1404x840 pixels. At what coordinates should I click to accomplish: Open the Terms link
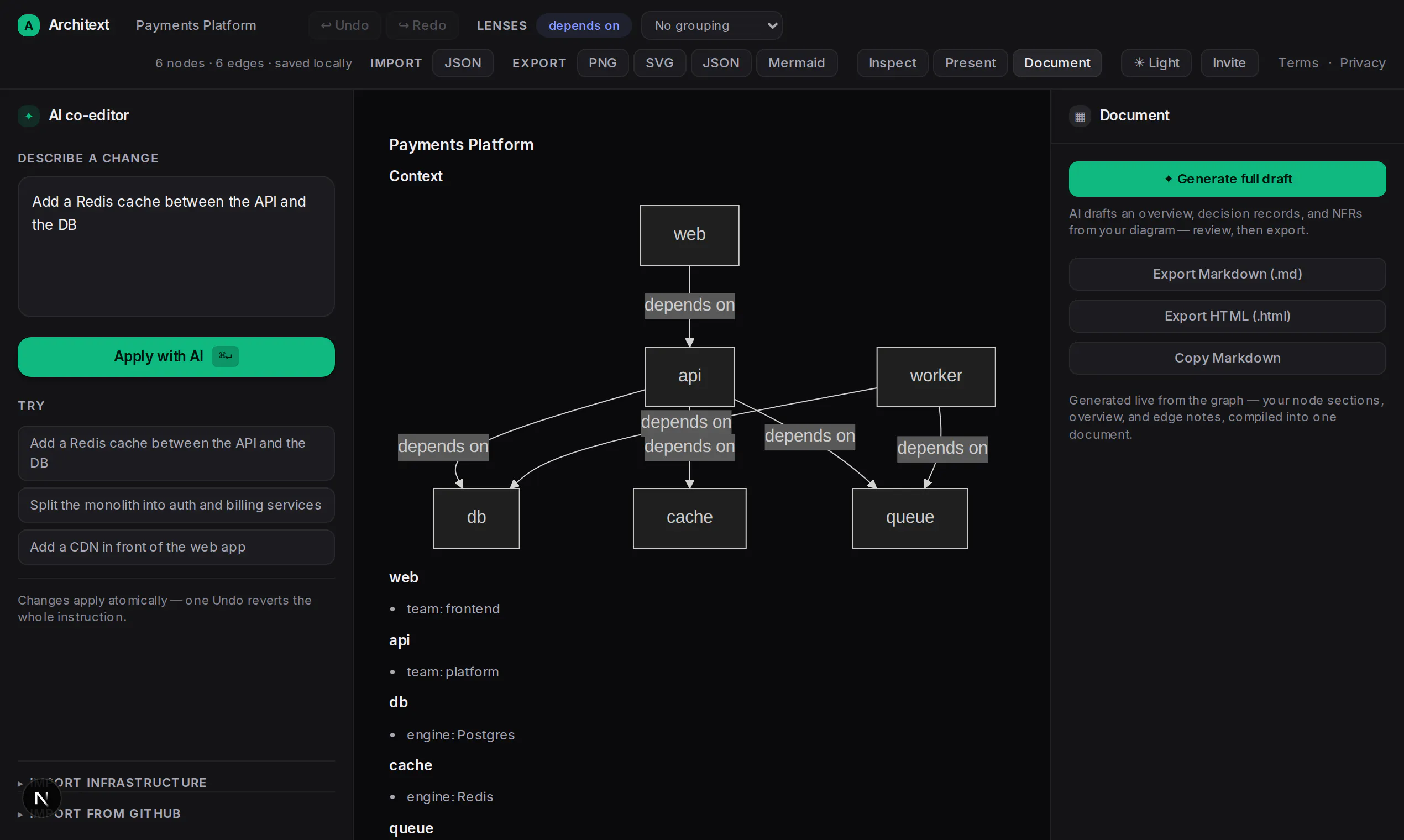1298,63
